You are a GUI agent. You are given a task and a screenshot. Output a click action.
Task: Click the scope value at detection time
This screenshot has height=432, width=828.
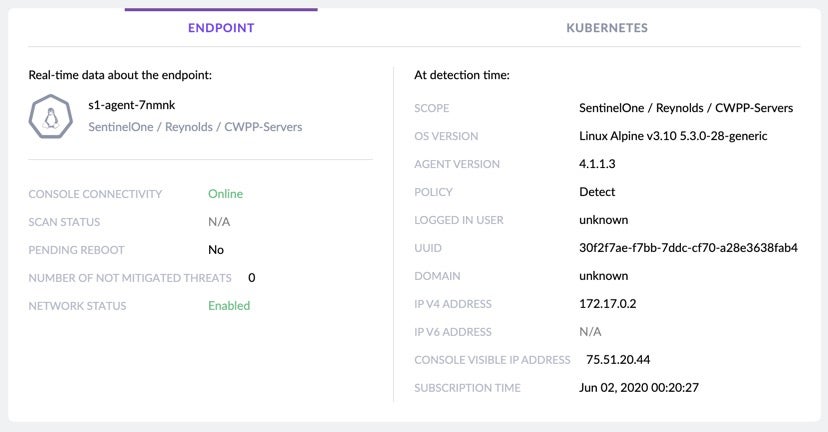point(685,108)
